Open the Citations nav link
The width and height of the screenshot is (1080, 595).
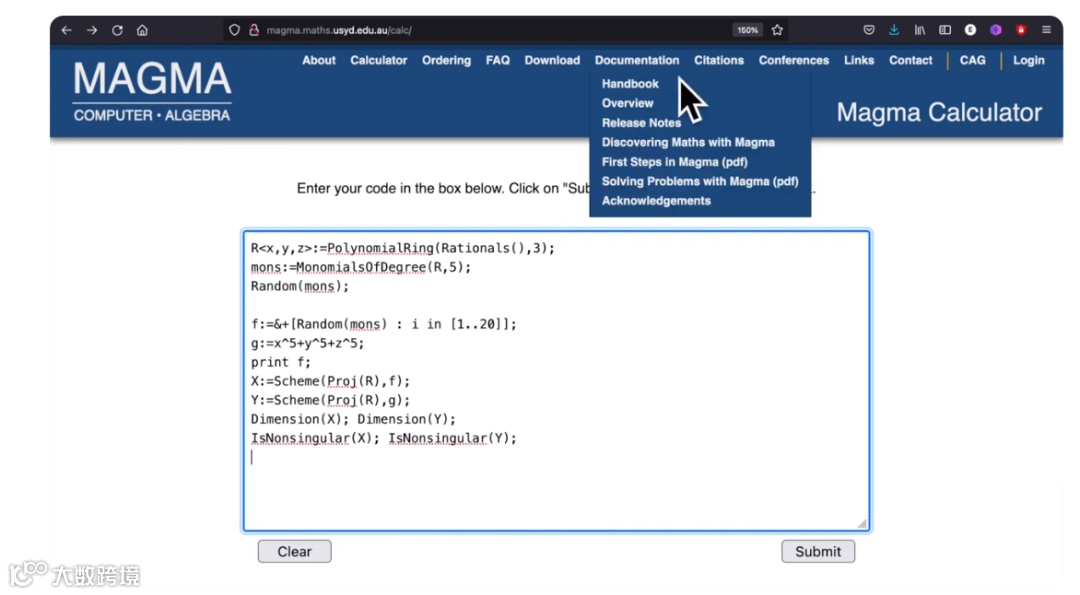coord(719,61)
